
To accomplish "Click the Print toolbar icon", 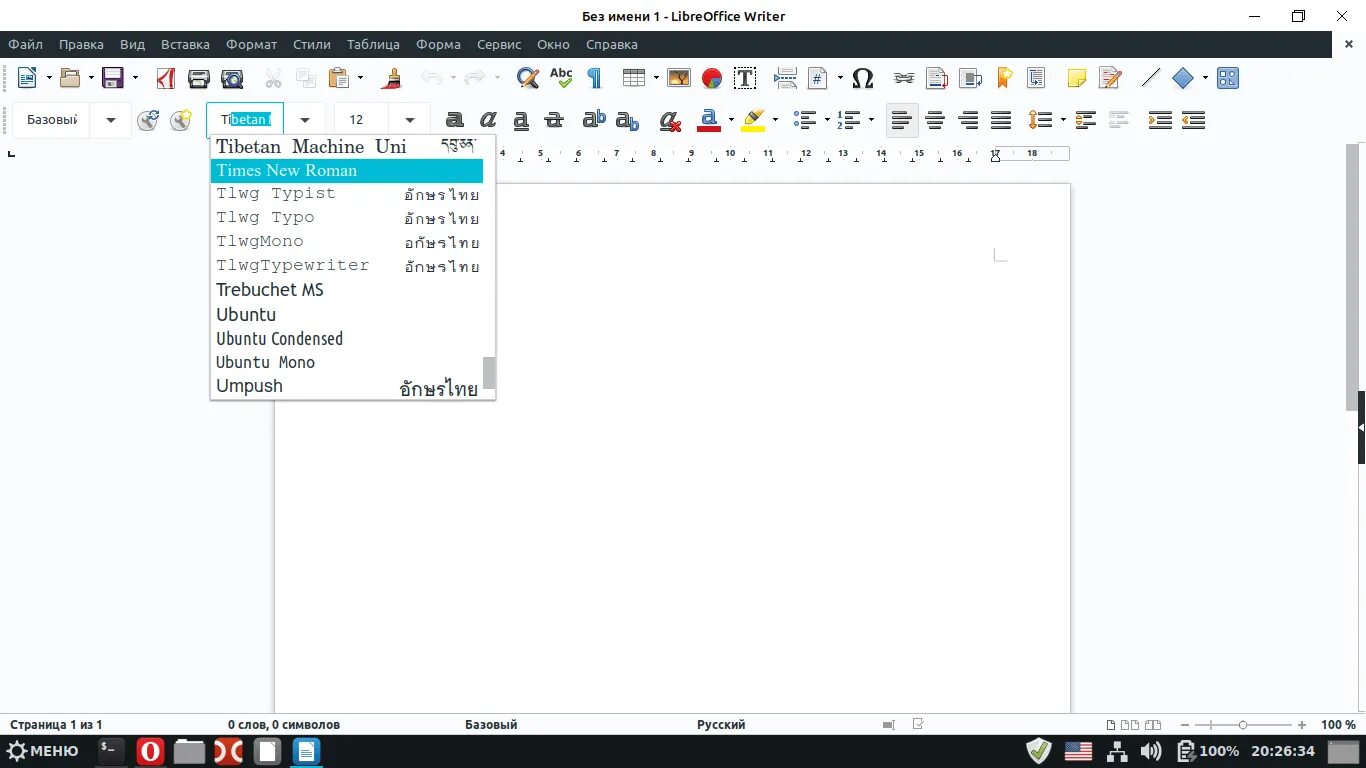I will [199, 78].
